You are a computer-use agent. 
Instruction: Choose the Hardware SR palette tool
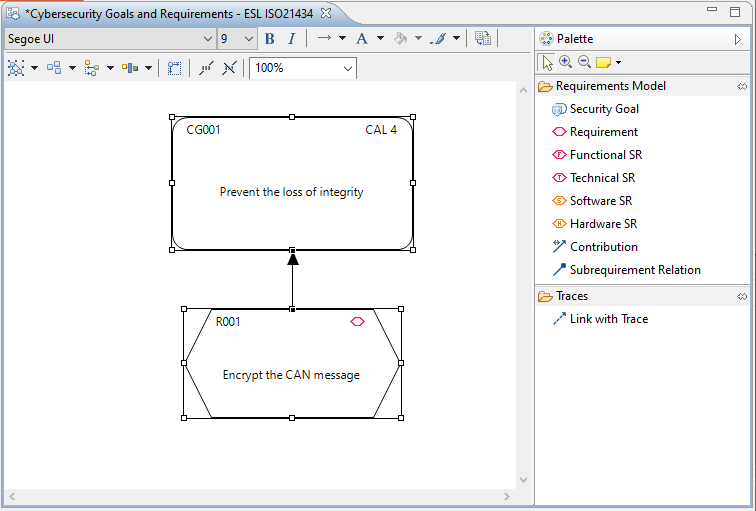[x=602, y=224]
